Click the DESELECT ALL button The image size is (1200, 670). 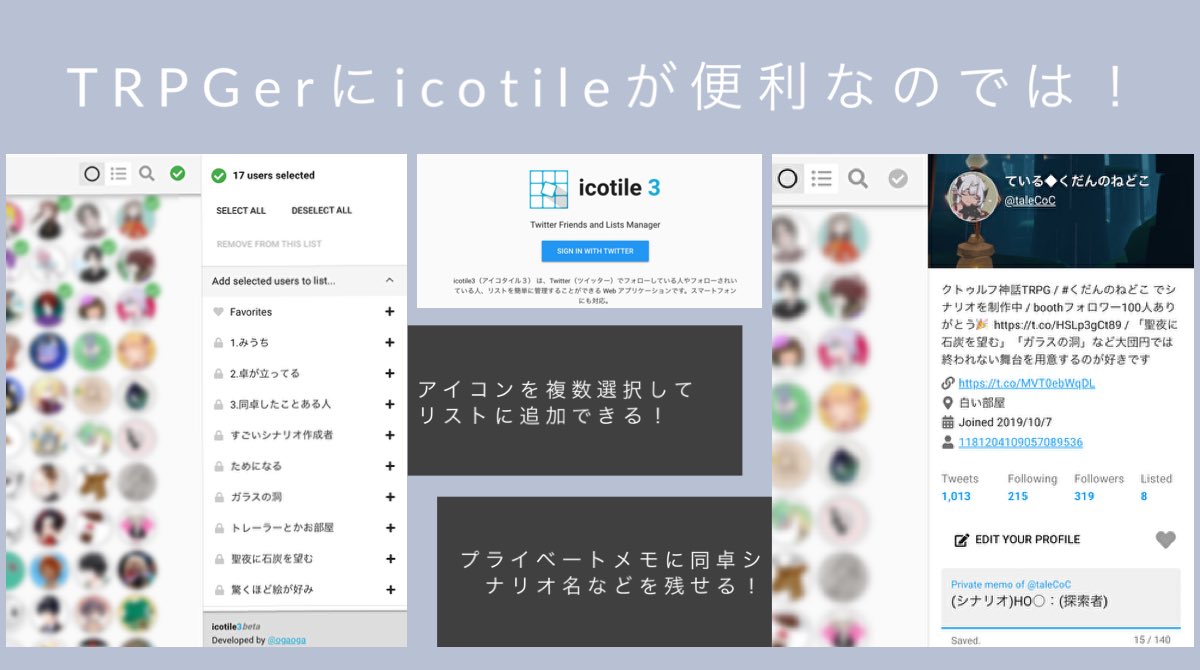click(322, 211)
